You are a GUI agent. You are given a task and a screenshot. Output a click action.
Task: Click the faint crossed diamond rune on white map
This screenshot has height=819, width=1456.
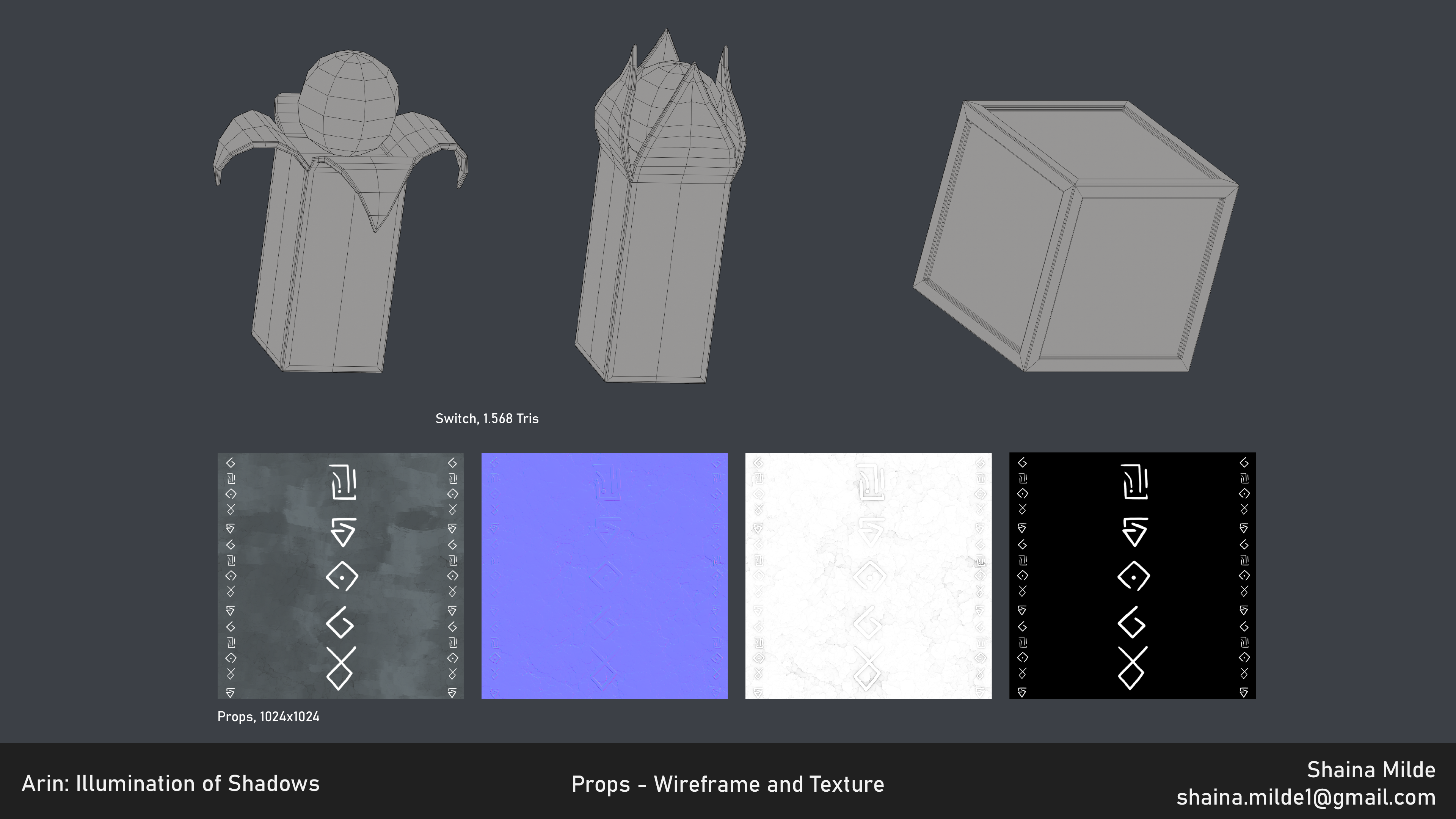tap(869, 668)
